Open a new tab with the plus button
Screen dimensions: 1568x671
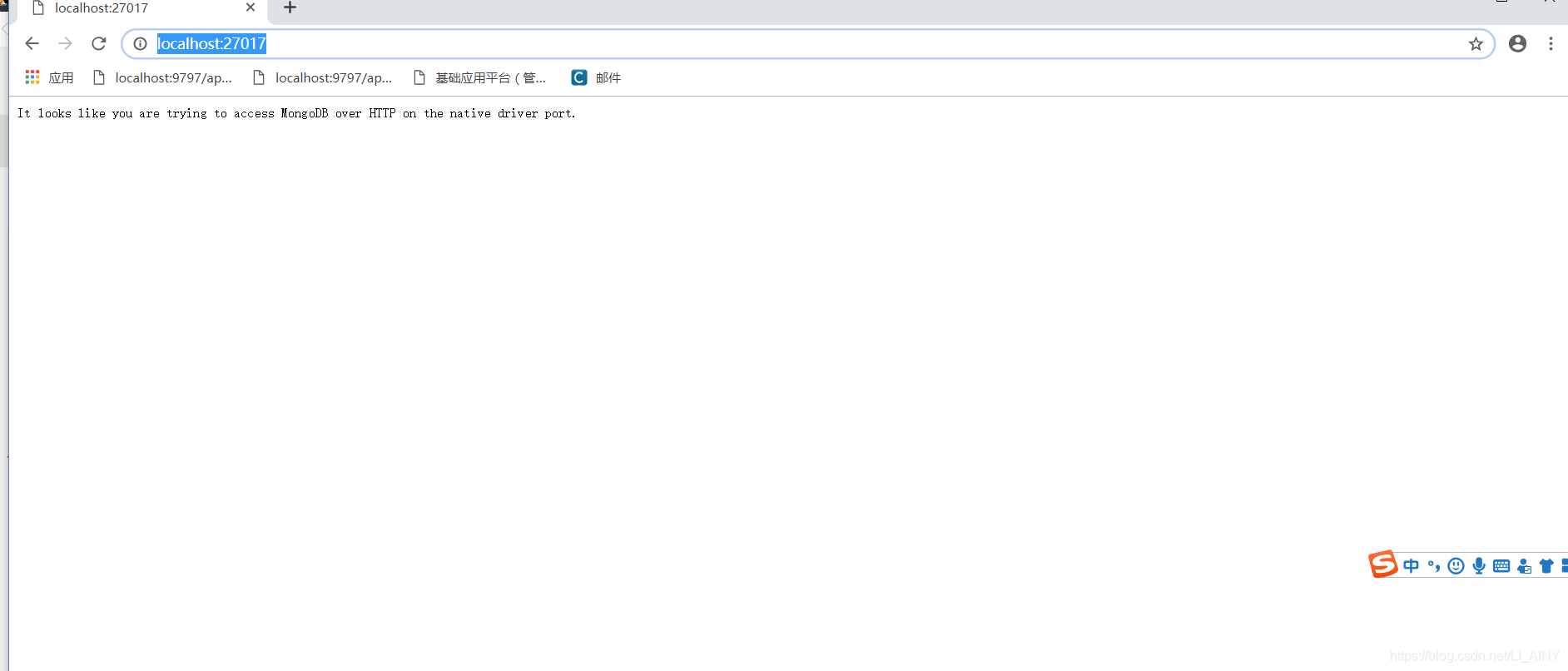click(290, 7)
